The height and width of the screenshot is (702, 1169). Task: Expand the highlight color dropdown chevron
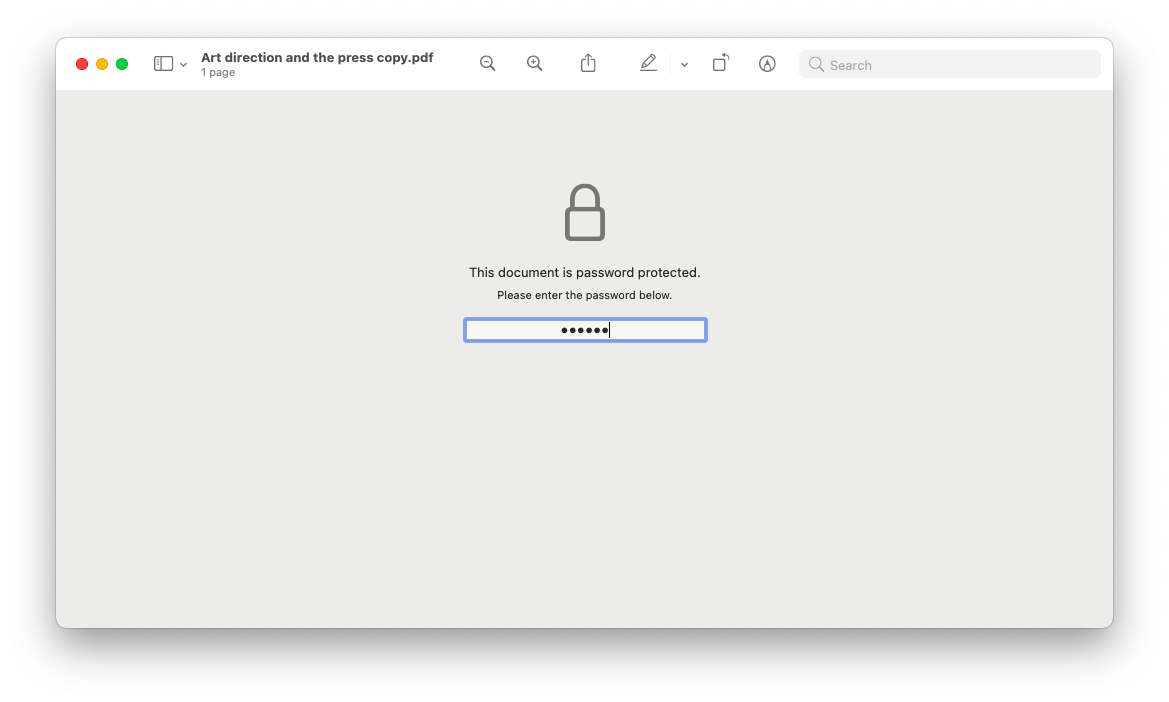pyautogui.click(x=684, y=65)
